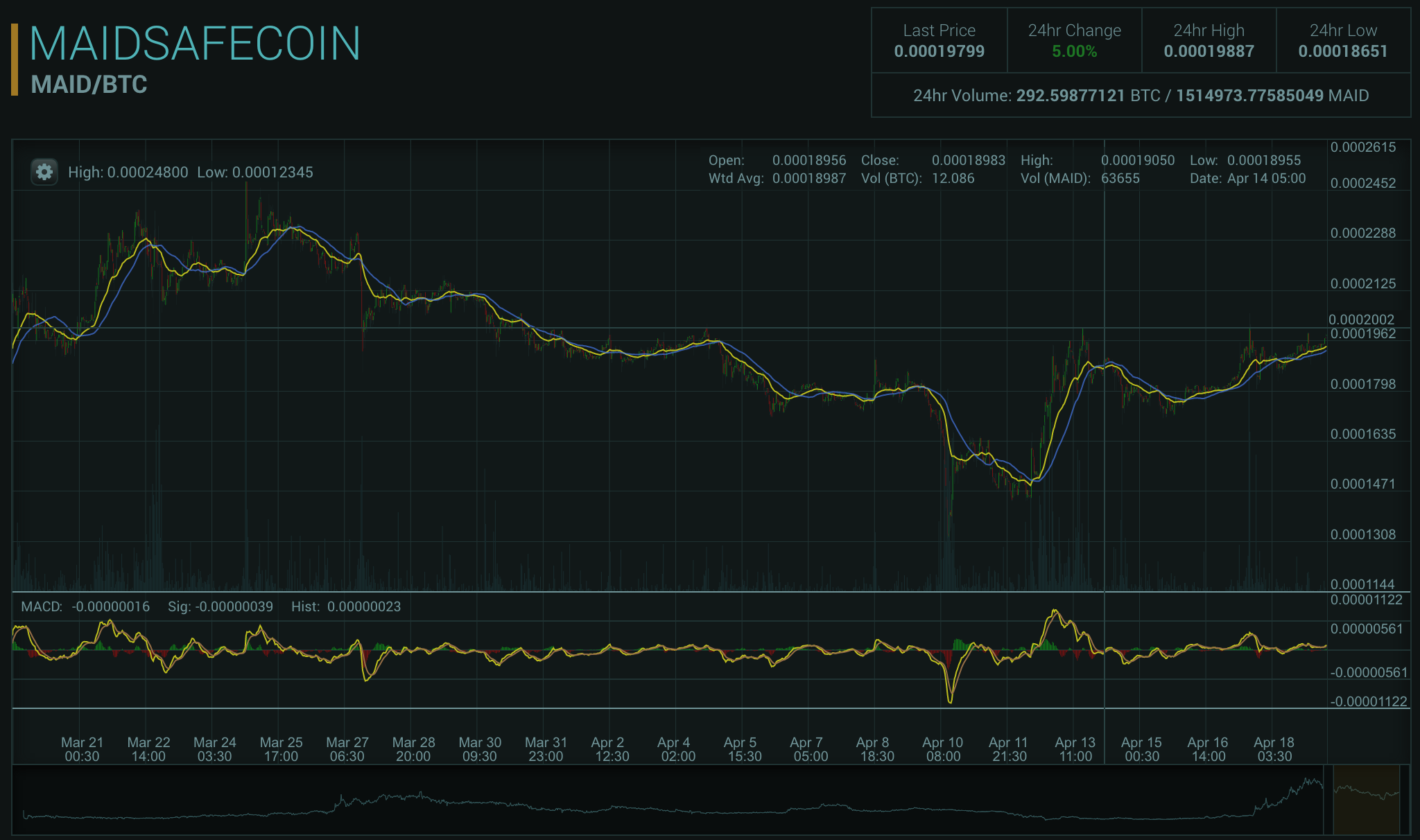Screen dimensions: 1420x840
Task: Click the MAID/BTC pair label
Action: 89,85
